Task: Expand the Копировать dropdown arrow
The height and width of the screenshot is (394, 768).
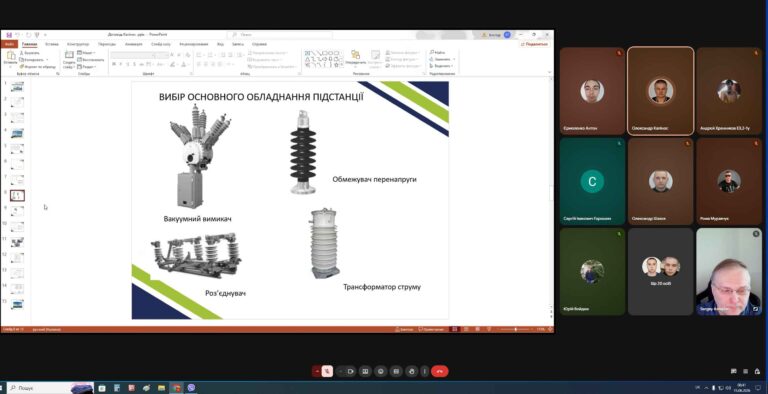Action: pos(47,60)
